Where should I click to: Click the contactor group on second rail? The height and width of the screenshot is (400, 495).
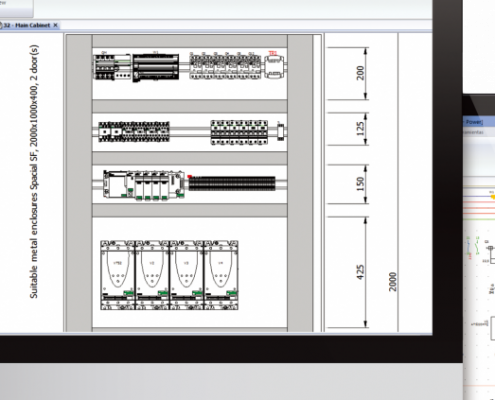point(134,132)
